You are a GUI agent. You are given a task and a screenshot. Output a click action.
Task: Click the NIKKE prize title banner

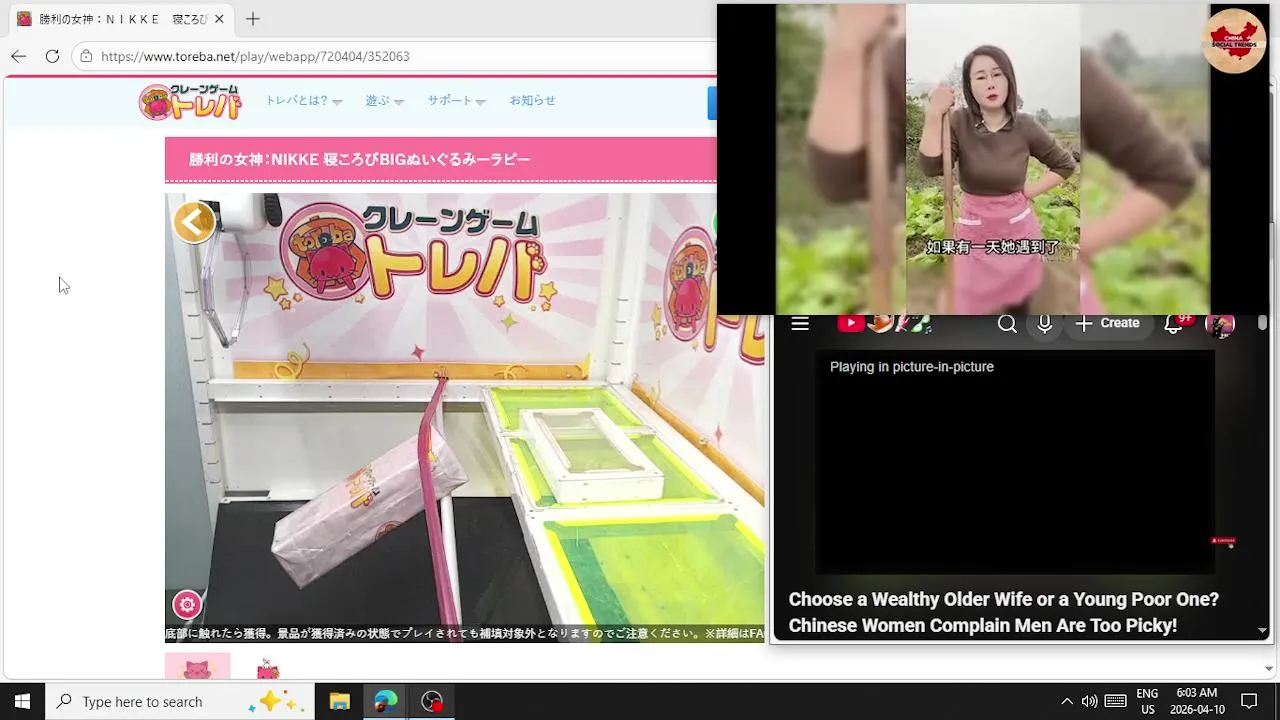tap(441, 160)
